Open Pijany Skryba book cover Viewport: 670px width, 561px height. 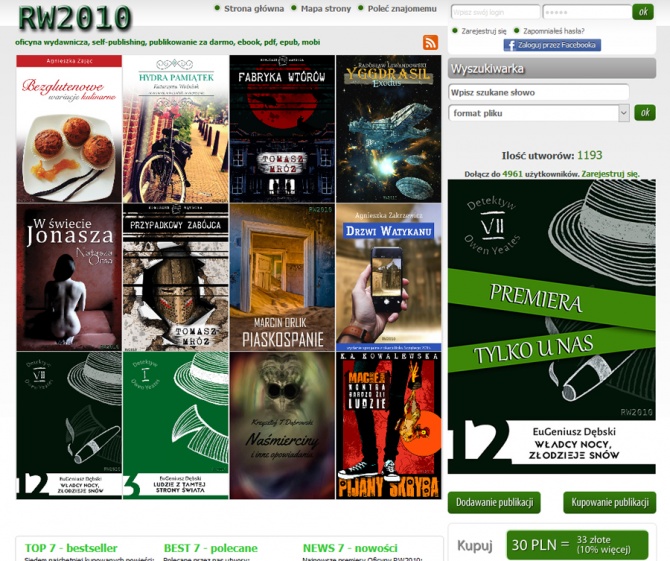388,426
